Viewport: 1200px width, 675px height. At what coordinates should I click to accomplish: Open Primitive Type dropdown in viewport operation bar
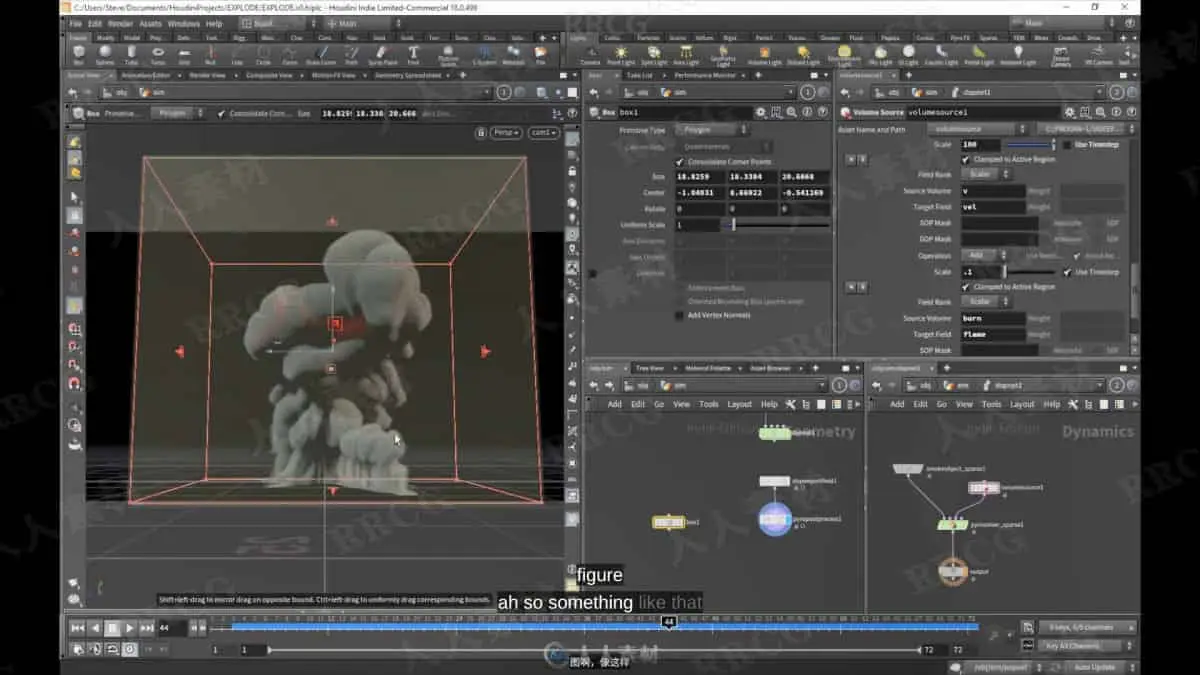[180, 114]
